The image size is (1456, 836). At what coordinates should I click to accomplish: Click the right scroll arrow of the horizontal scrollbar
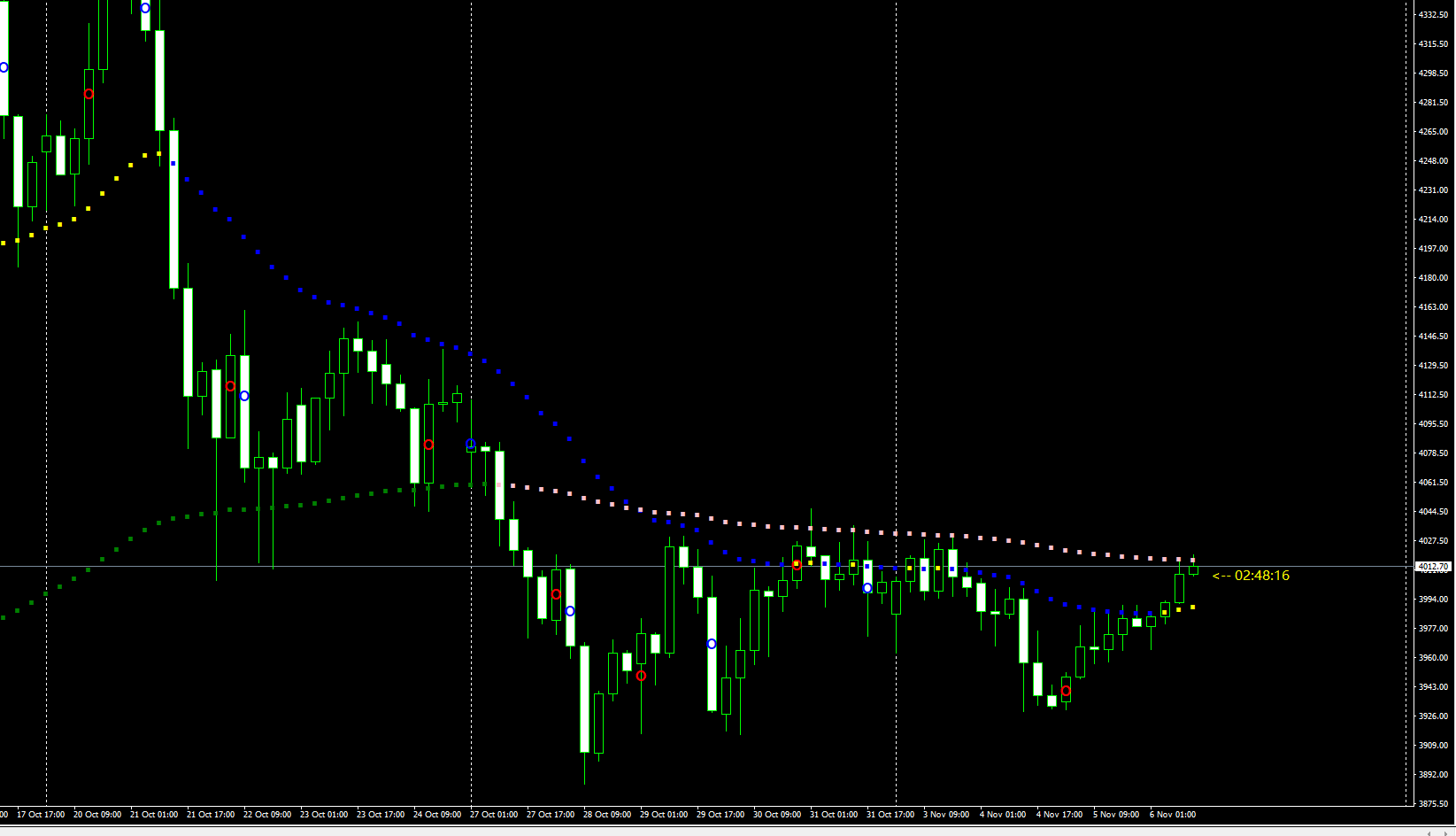[1448, 832]
